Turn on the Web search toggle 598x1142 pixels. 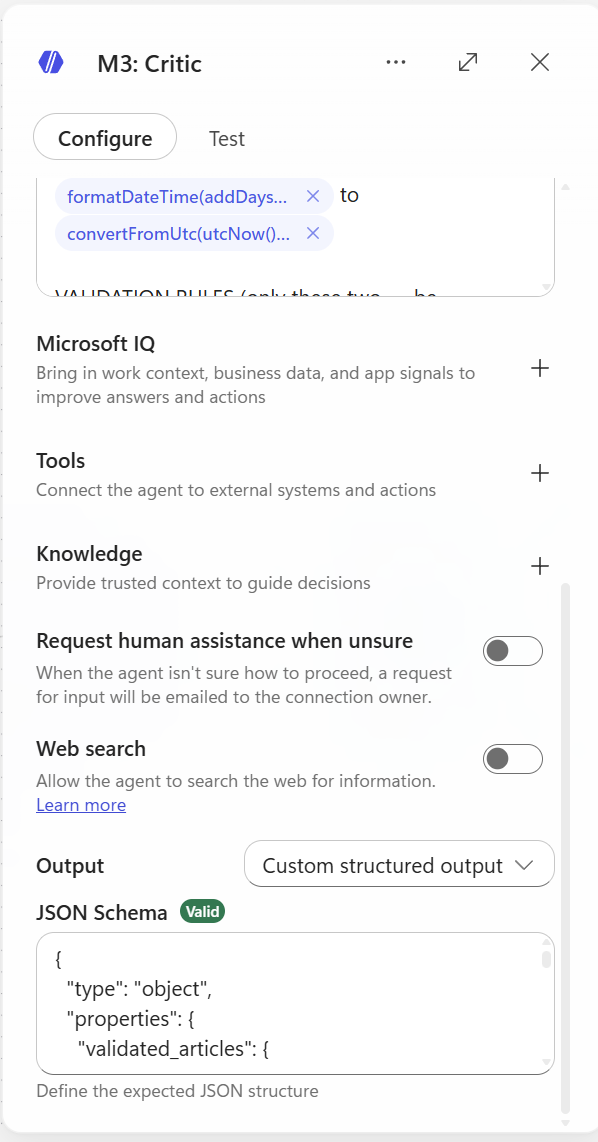[513, 759]
